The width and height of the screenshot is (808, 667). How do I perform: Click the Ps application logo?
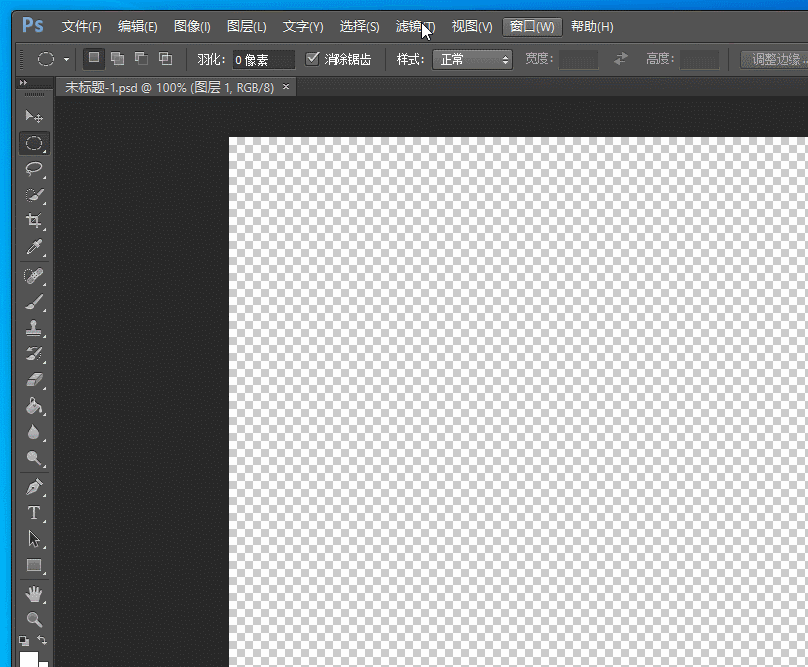coord(32,25)
